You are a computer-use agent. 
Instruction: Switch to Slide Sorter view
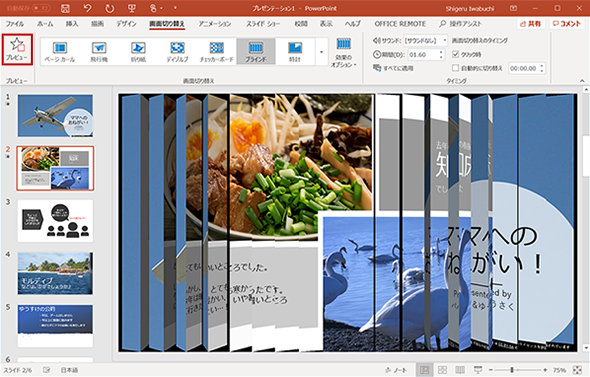pos(442,370)
